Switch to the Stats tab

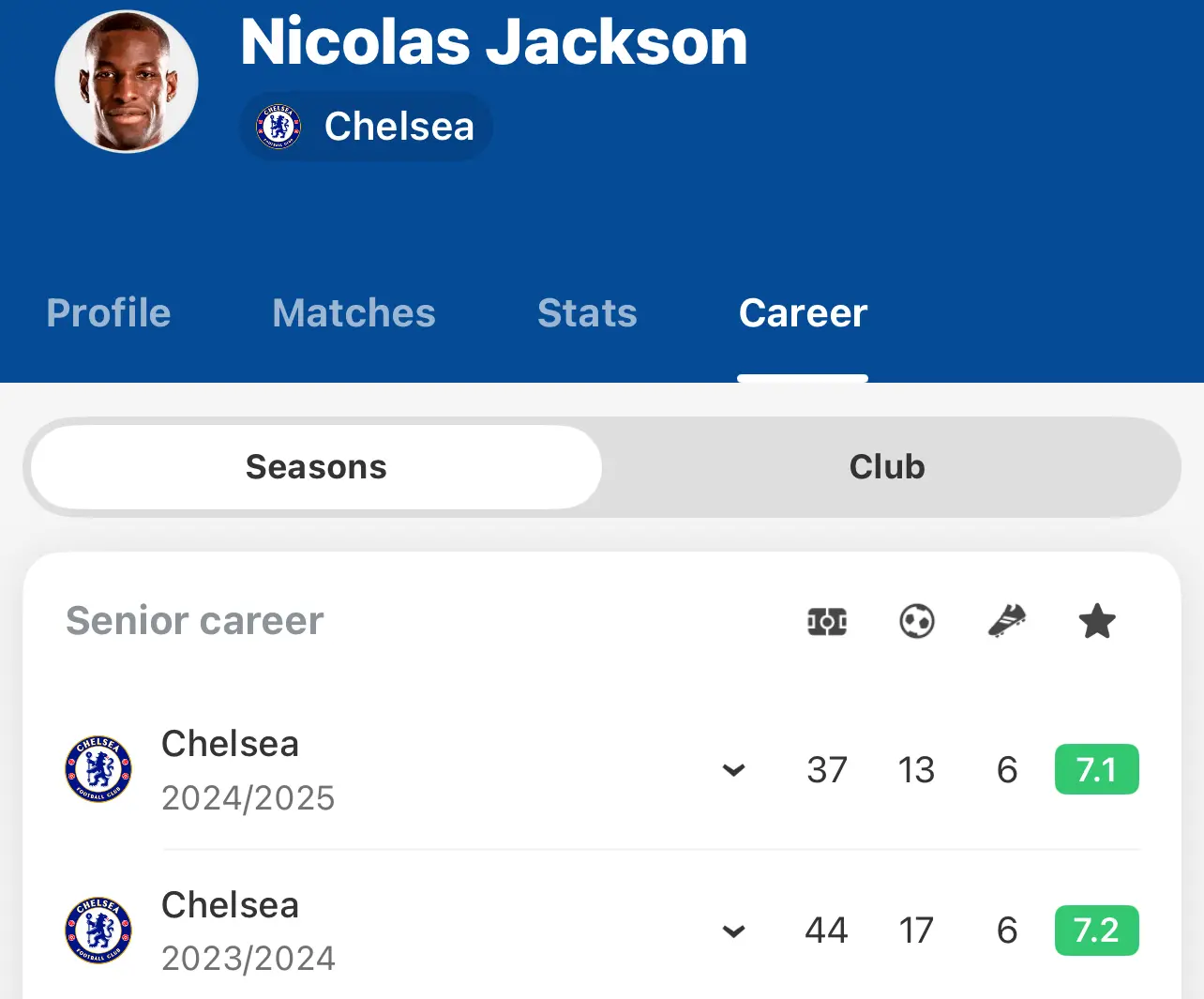click(x=587, y=313)
